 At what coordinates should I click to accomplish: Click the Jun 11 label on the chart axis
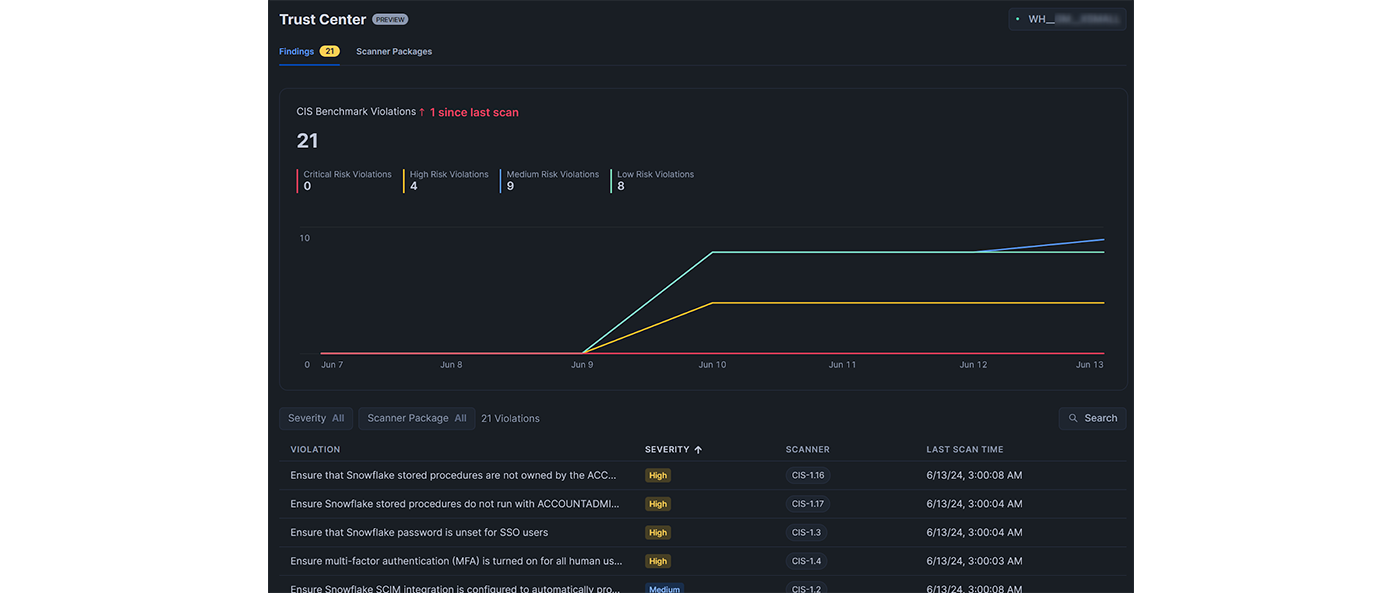pyautogui.click(x=843, y=365)
